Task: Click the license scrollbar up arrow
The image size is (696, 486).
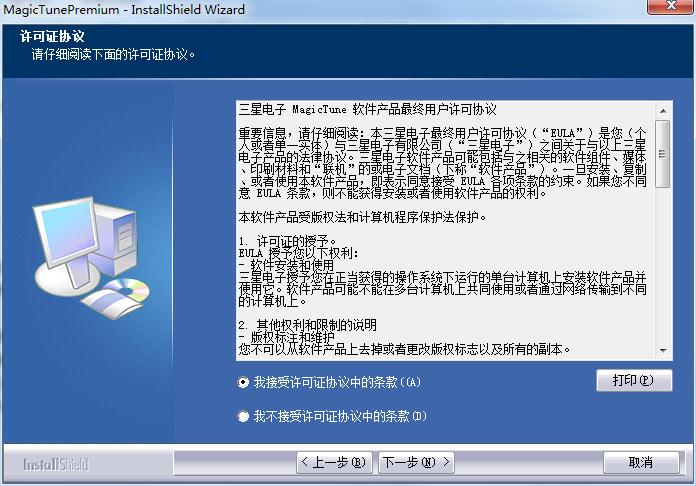Action: pos(664,107)
